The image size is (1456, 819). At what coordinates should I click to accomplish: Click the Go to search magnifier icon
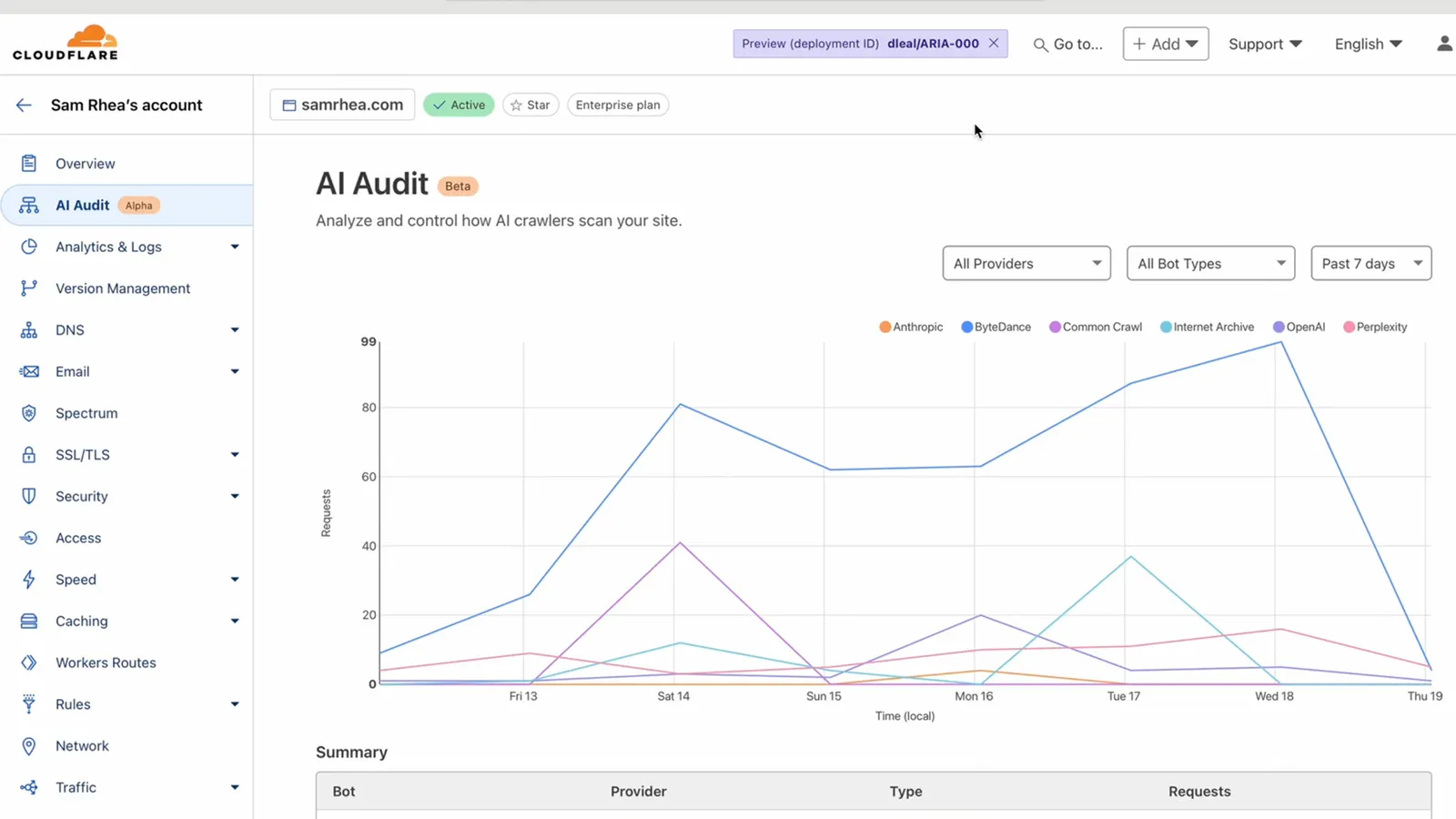click(1040, 45)
